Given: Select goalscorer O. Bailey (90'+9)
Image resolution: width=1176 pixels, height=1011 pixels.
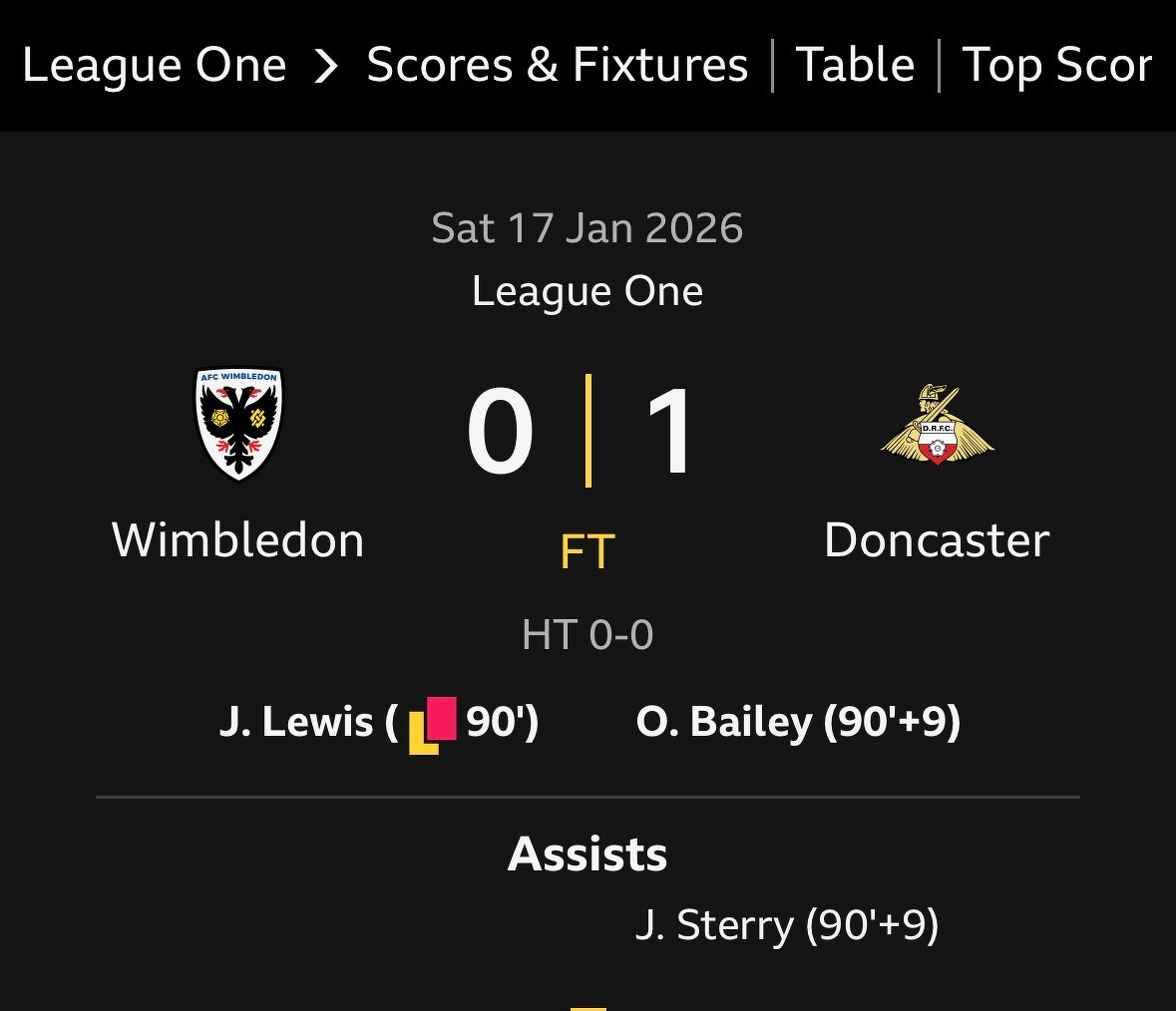Looking at the screenshot, I should pos(798,721).
